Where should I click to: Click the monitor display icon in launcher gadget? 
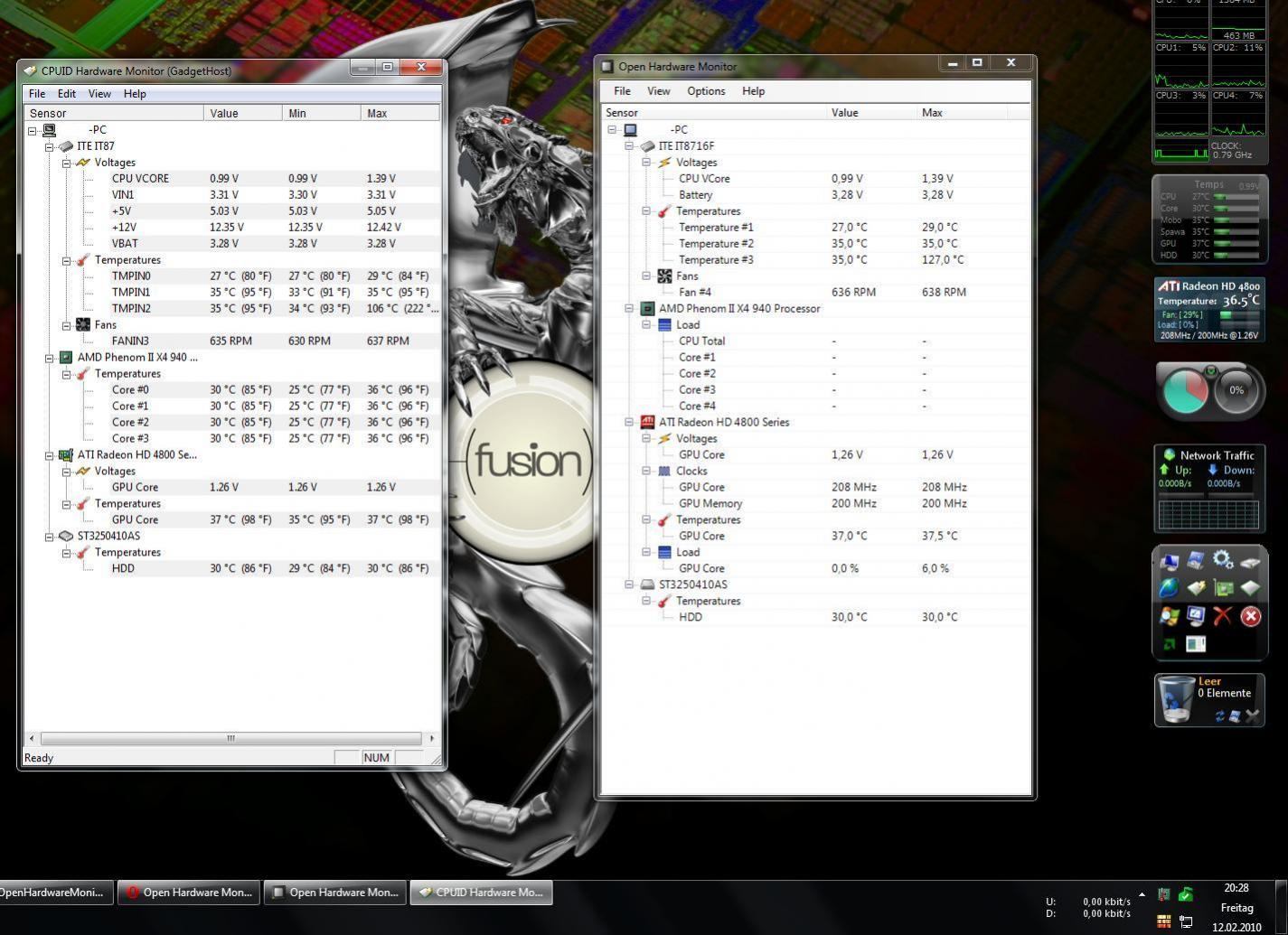point(1196,616)
